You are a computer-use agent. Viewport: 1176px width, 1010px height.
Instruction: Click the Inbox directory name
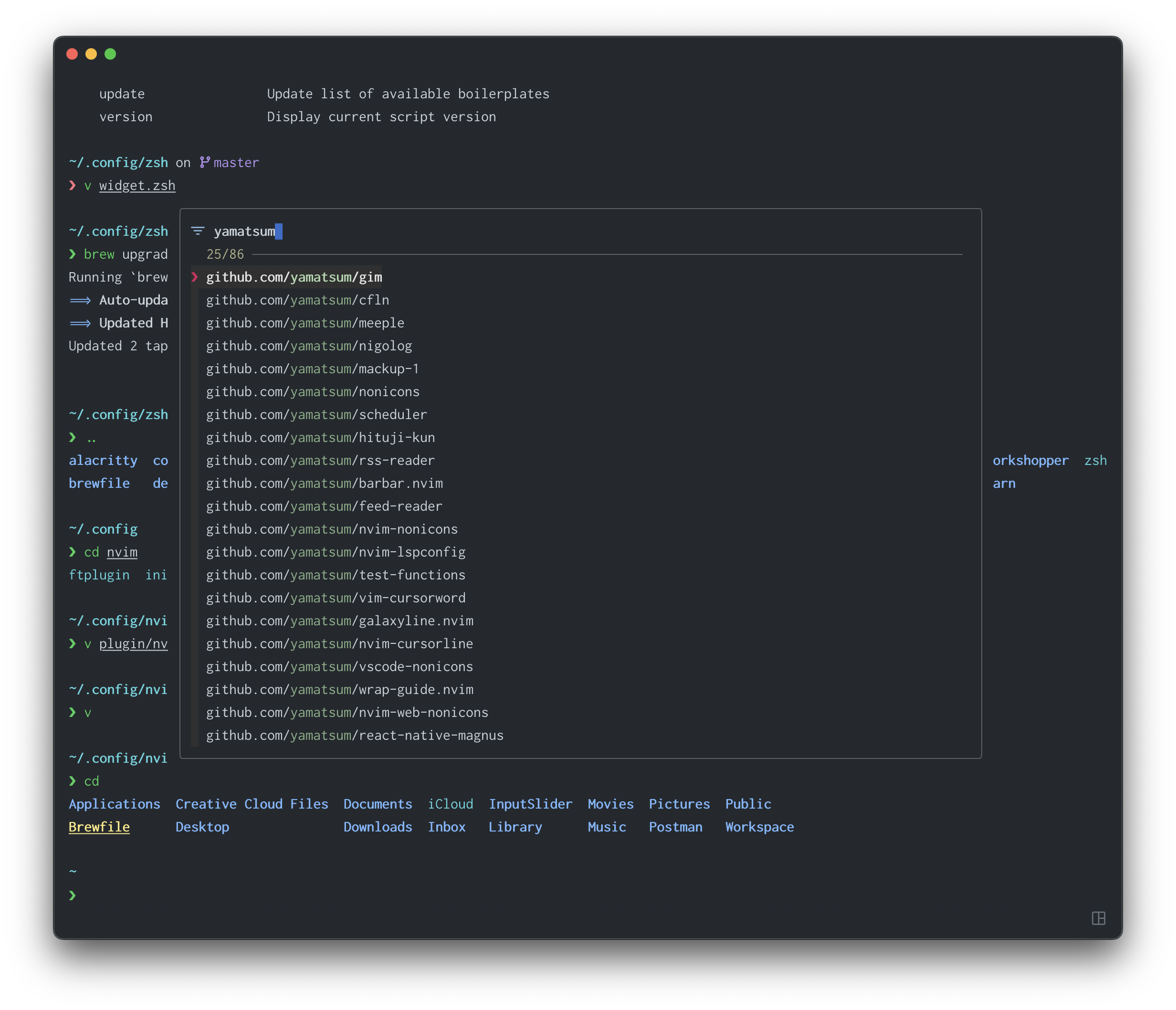point(447,827)
